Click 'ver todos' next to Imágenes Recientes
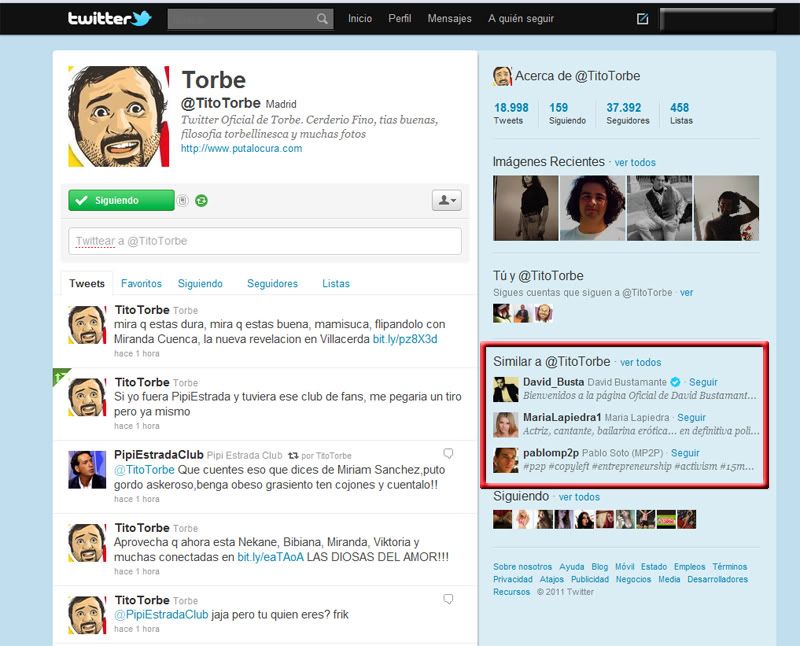800x646 pixels. 635,163
